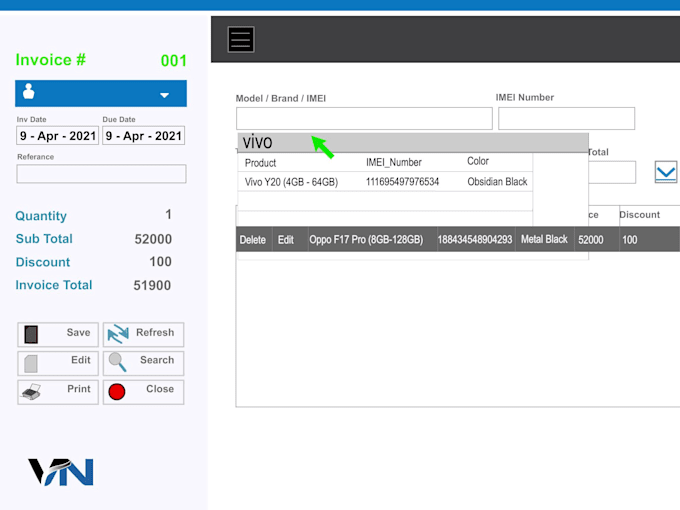The width and height of the screenshot is (680, 510).
Task: Click the Refresh button
Action: tap(144, 334)
